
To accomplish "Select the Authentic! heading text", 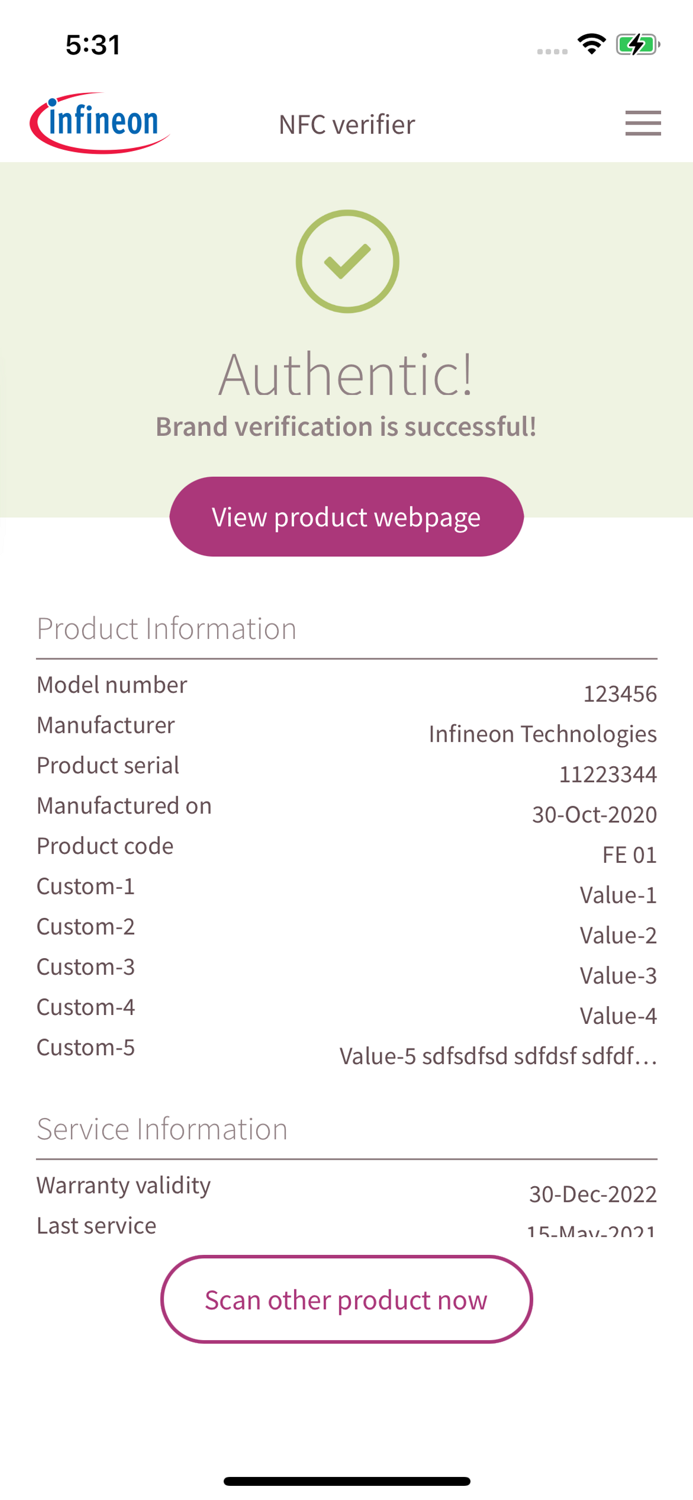I will 347,376.
